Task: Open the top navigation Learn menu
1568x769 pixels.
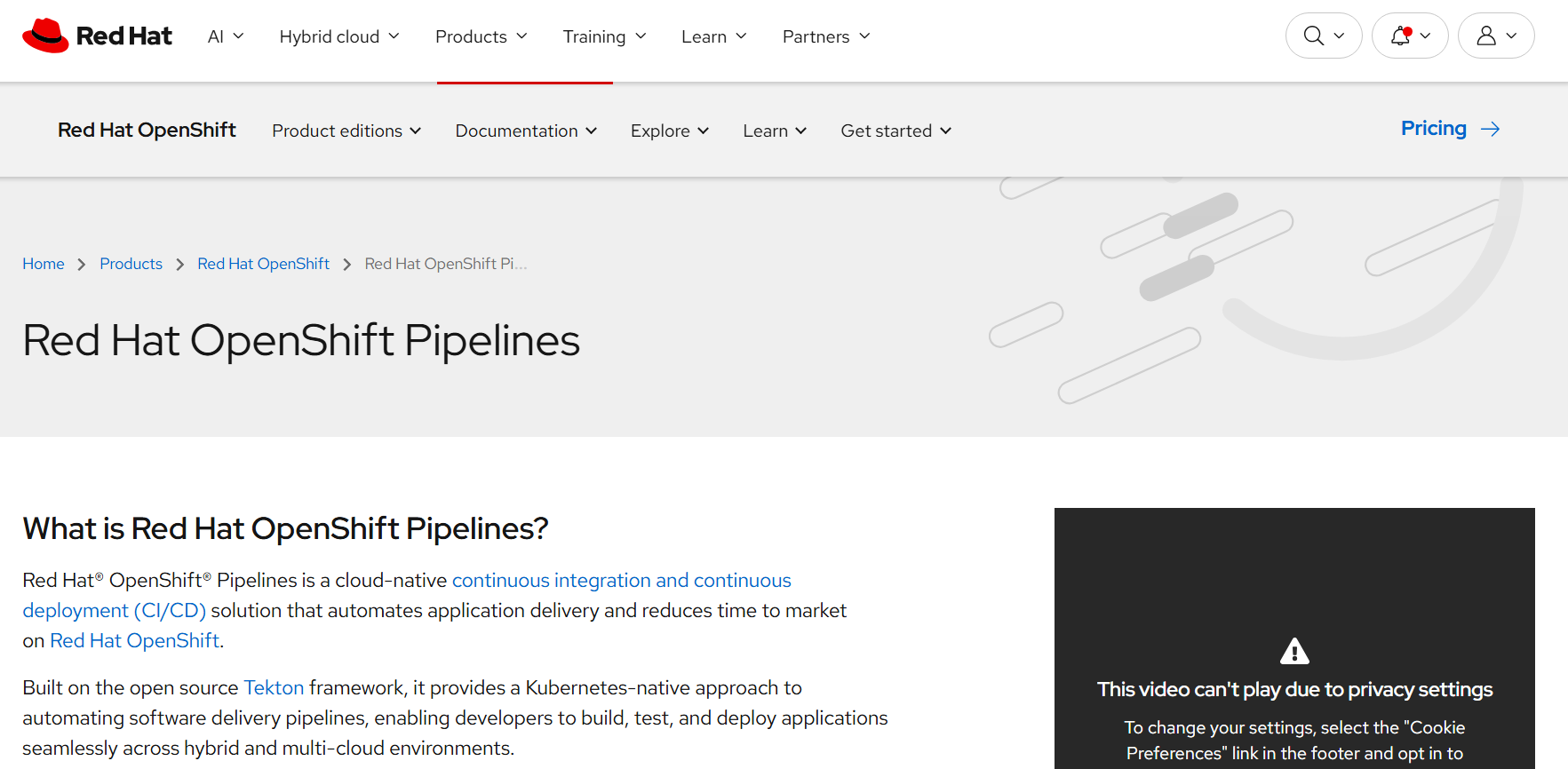Action: [x=714, y=36]
